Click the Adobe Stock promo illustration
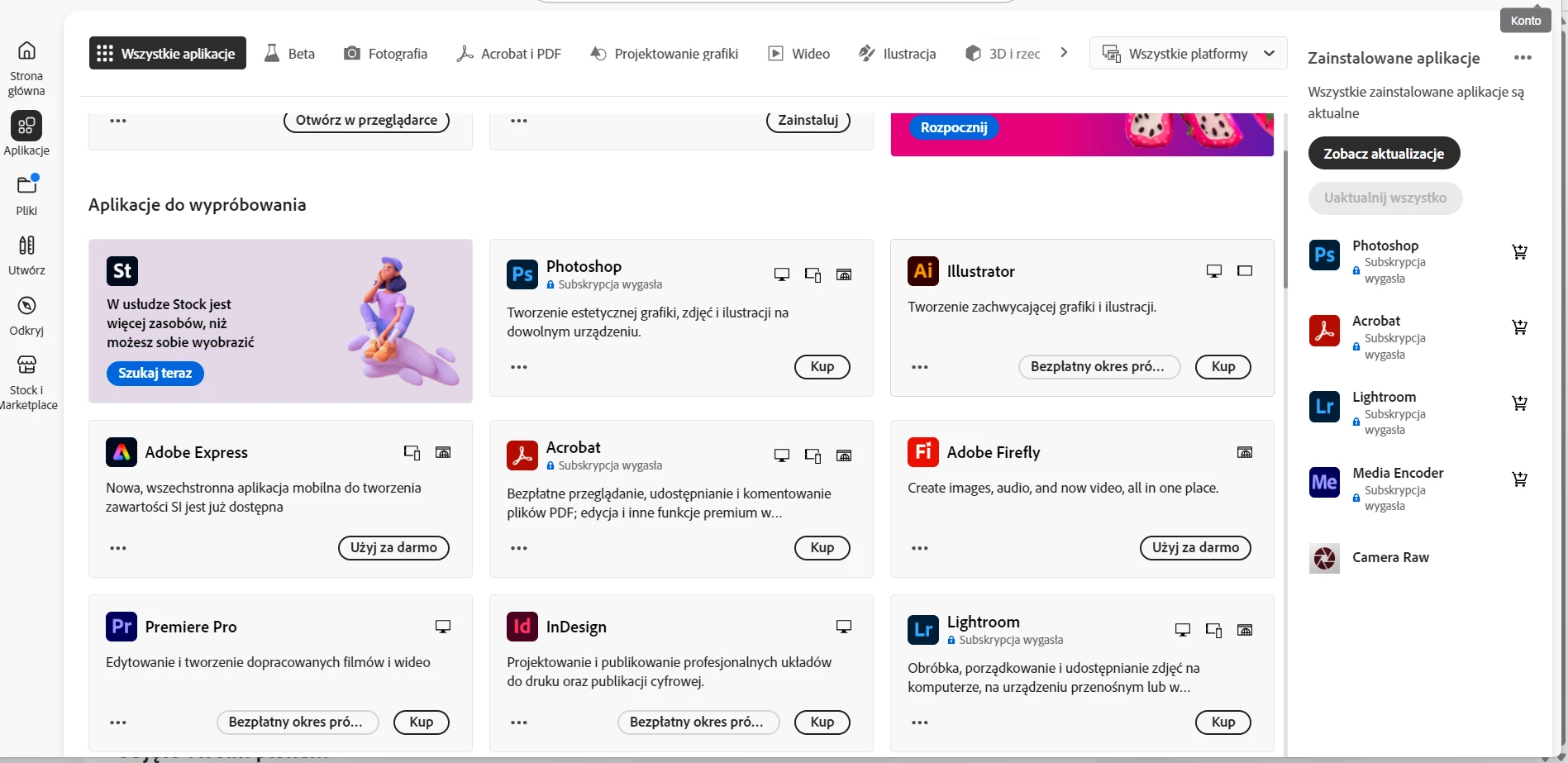The image size is (1568, 763). (x=405, y=321)
